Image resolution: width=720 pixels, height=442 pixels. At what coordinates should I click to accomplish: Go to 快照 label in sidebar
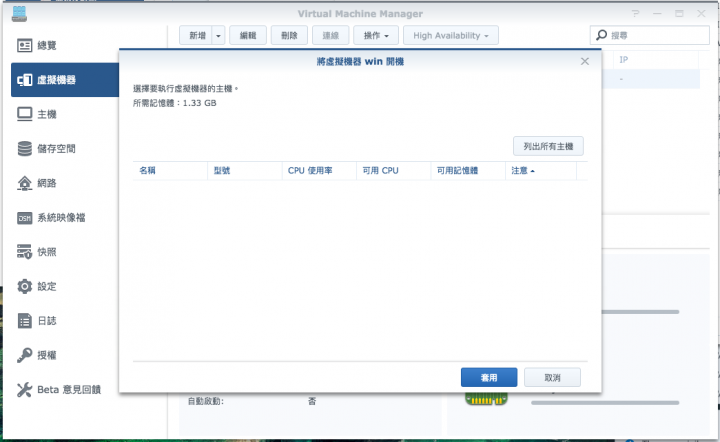coord(47,252)
